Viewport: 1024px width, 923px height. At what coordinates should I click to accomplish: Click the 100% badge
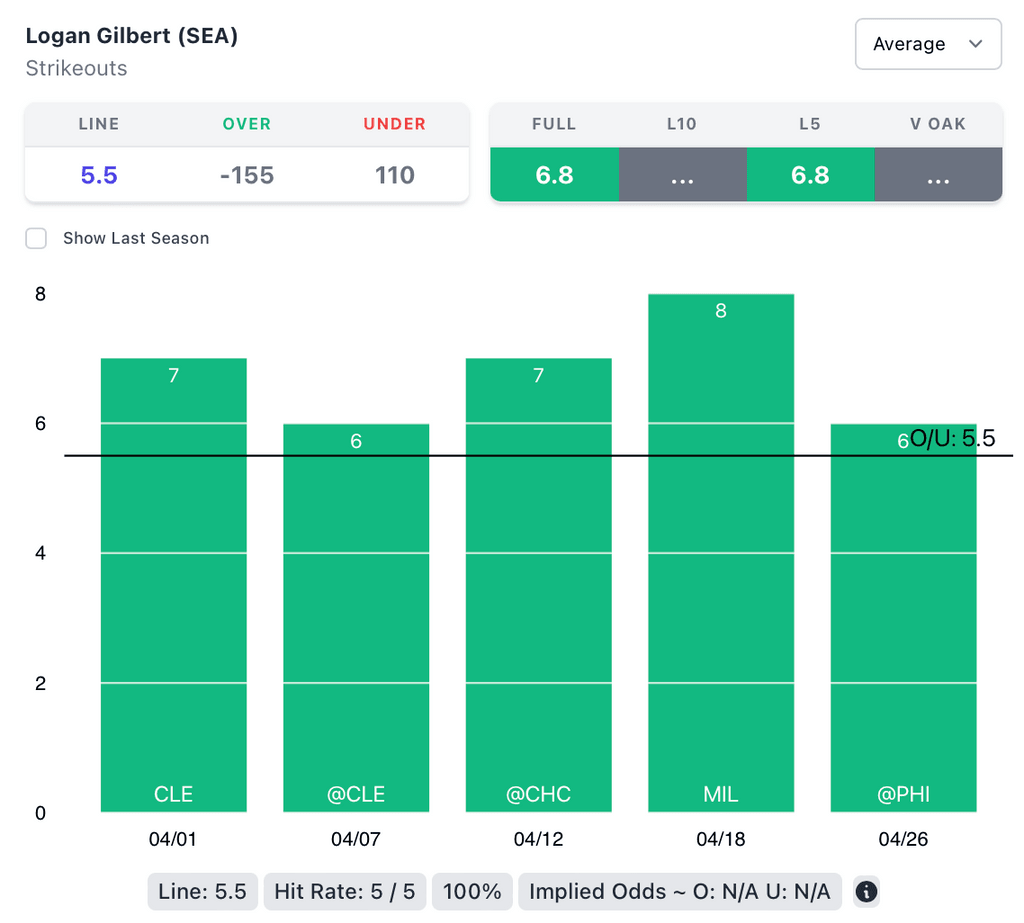click(x=472, y=892)
